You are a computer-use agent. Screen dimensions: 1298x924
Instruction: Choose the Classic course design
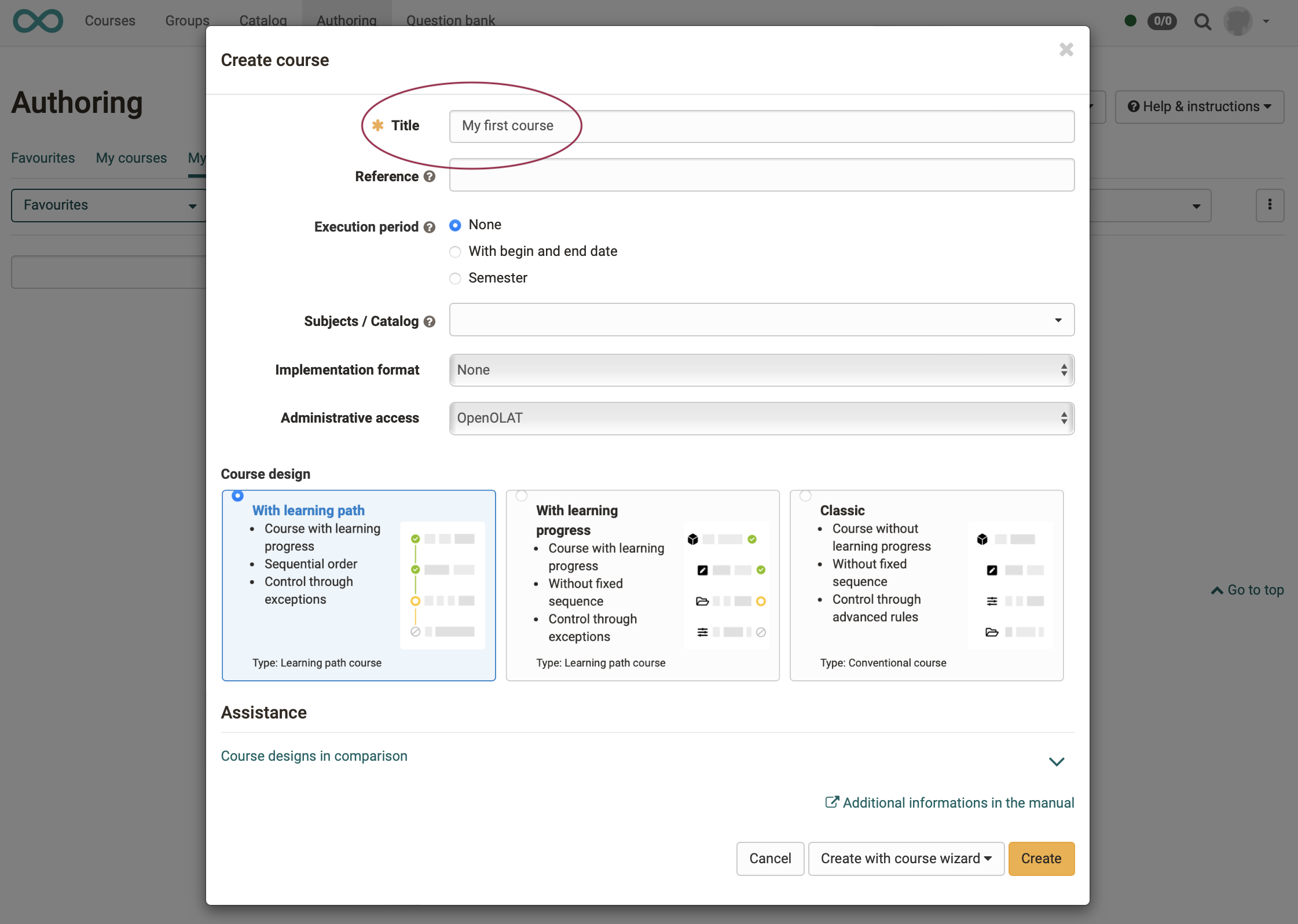point(805,496)
